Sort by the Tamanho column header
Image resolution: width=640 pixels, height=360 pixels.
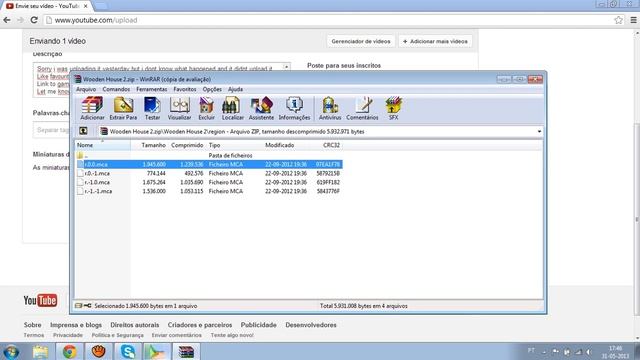149,145
